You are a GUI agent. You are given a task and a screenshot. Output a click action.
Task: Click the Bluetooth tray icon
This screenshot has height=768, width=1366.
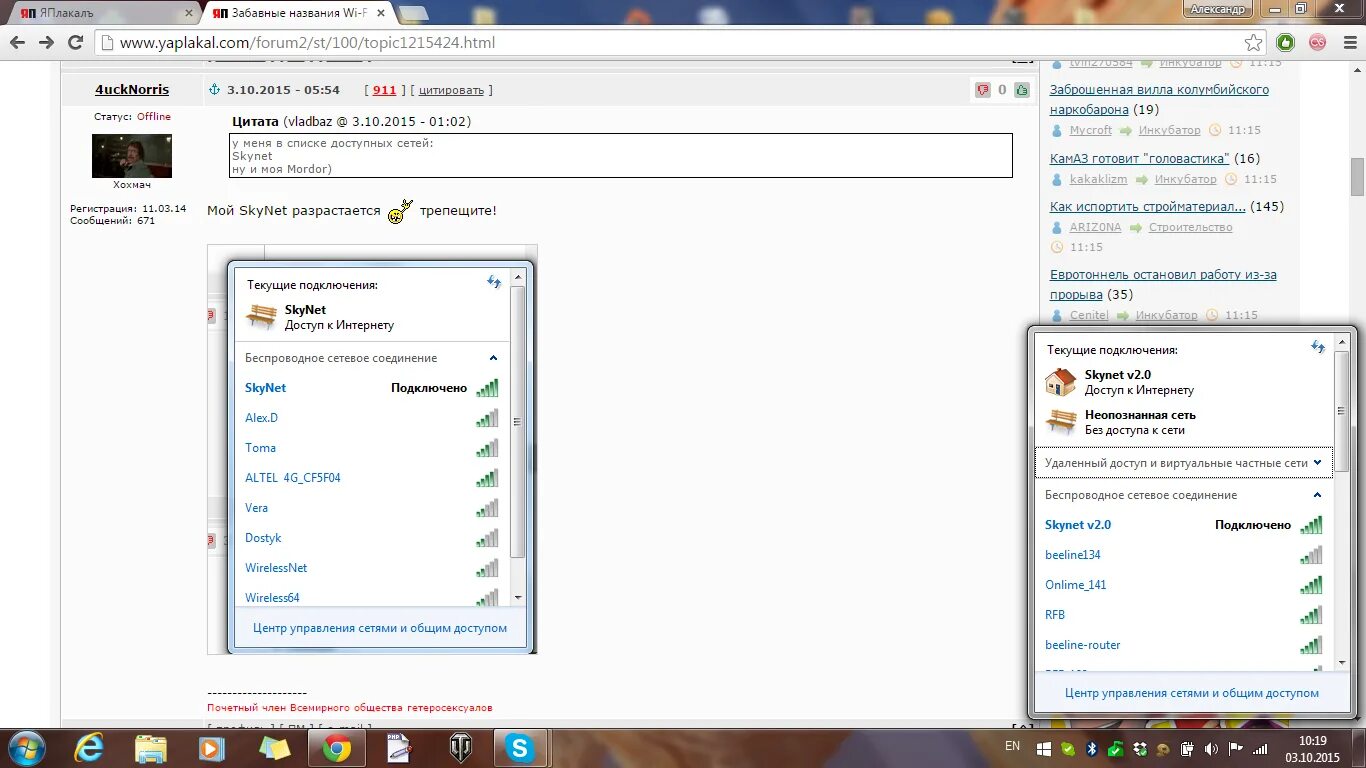click(x=1092, y=748)
